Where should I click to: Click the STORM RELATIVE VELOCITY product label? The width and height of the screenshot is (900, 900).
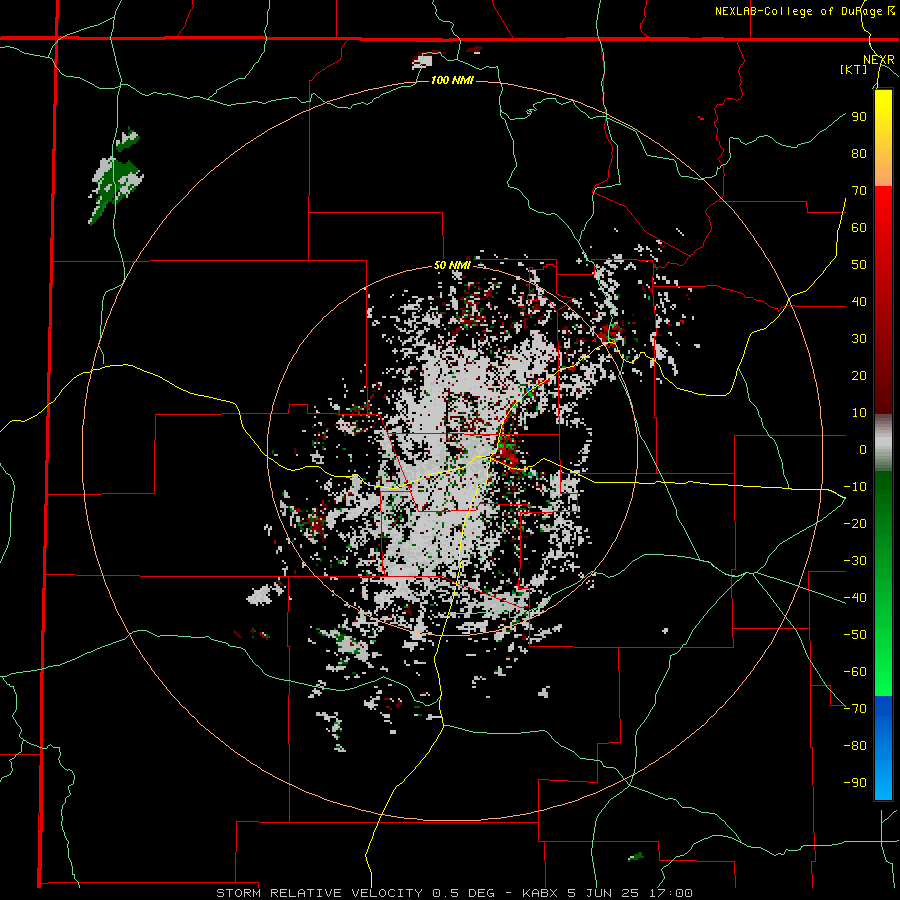320,893
